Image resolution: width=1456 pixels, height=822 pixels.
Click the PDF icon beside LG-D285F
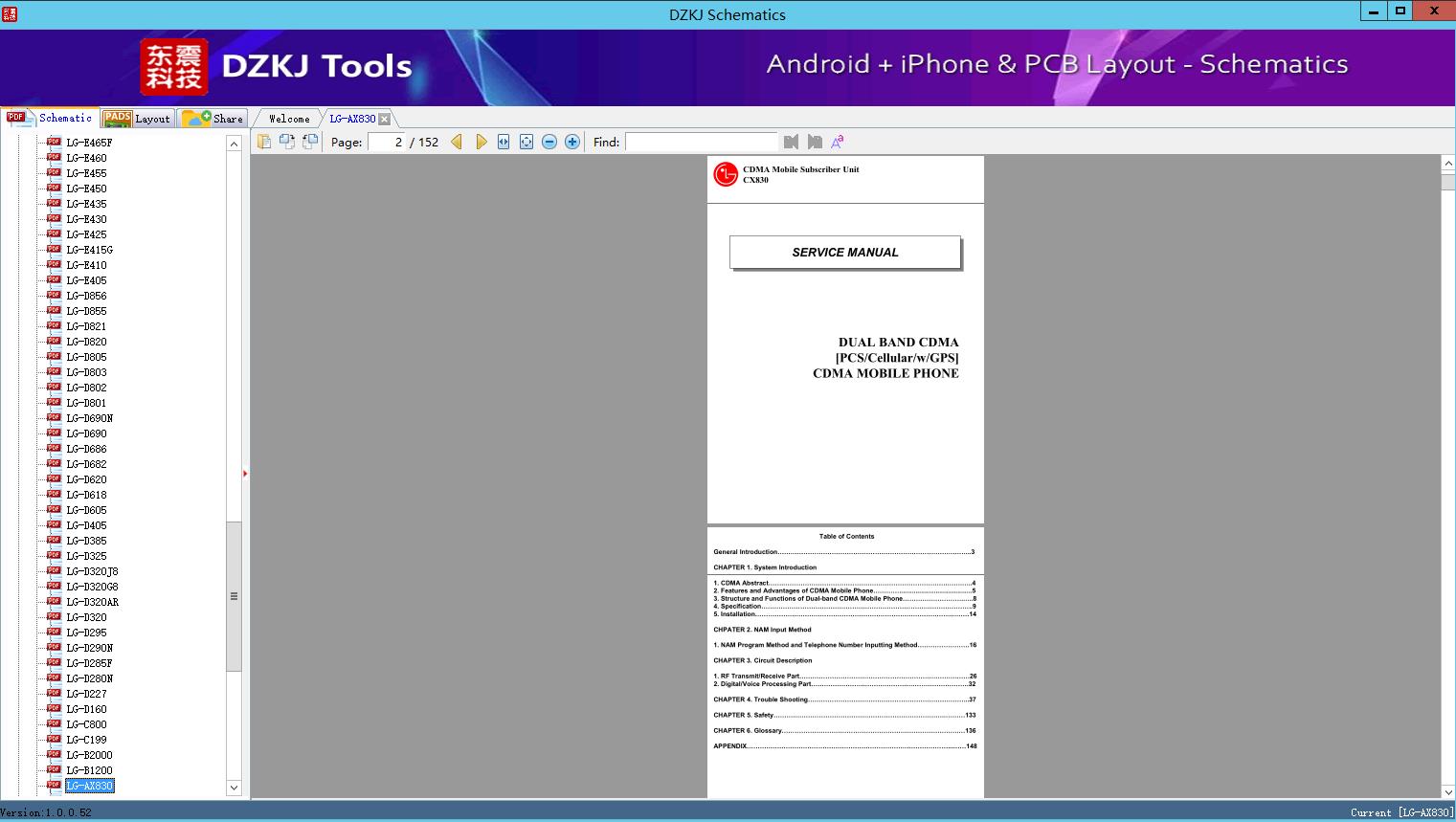[54, 662]
